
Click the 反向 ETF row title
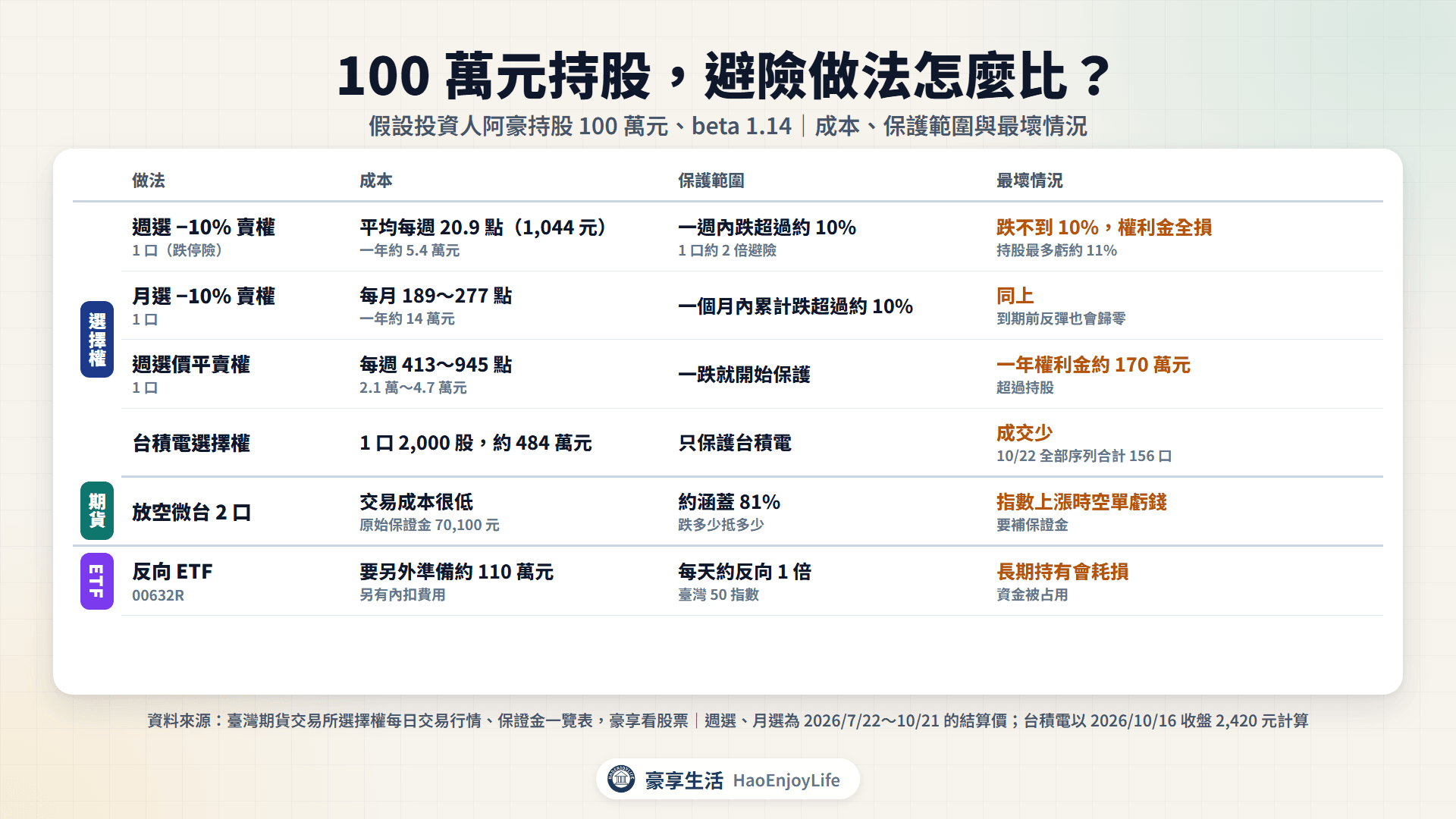point(172,572)
